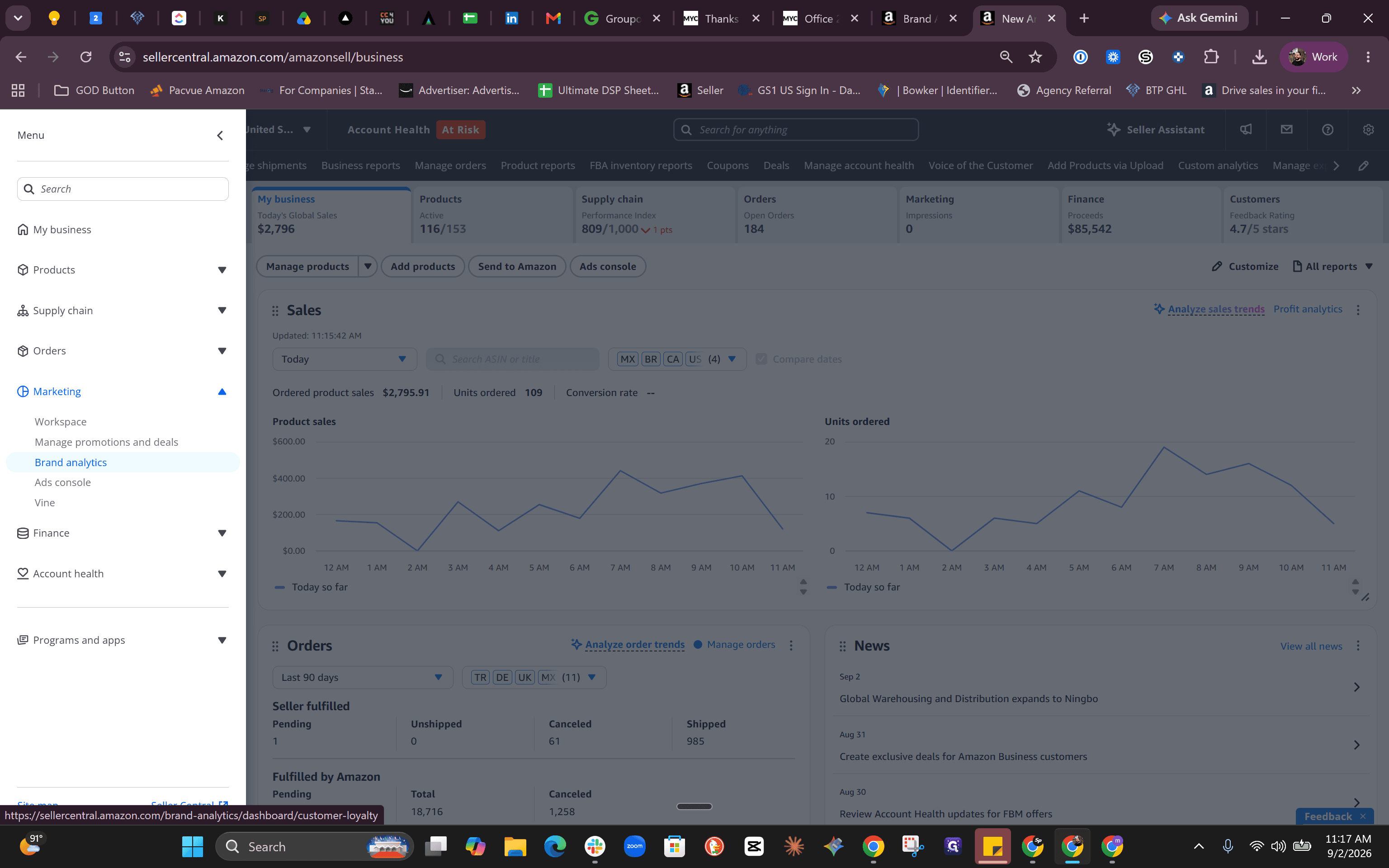The height and width of the screenshot is (868, 1389).
Task: Open Chrome extensions puzzle icon
Action: pos(1211,57)
